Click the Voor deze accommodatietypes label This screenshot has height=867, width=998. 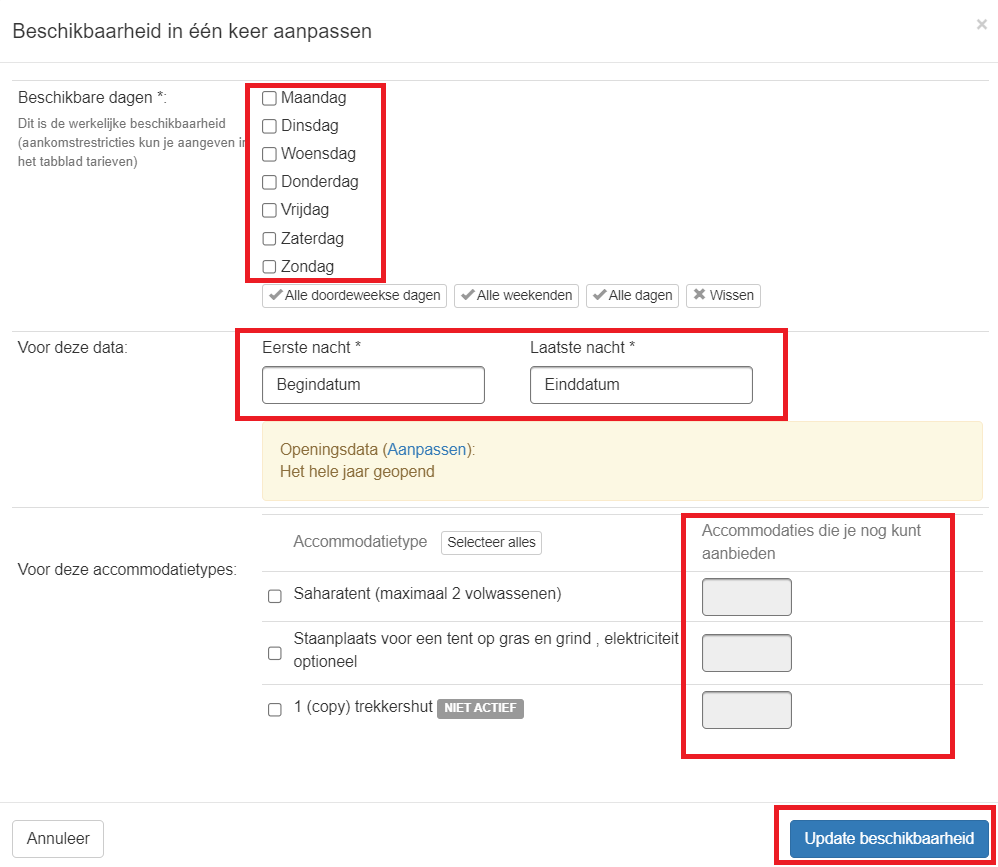[127, 569]
